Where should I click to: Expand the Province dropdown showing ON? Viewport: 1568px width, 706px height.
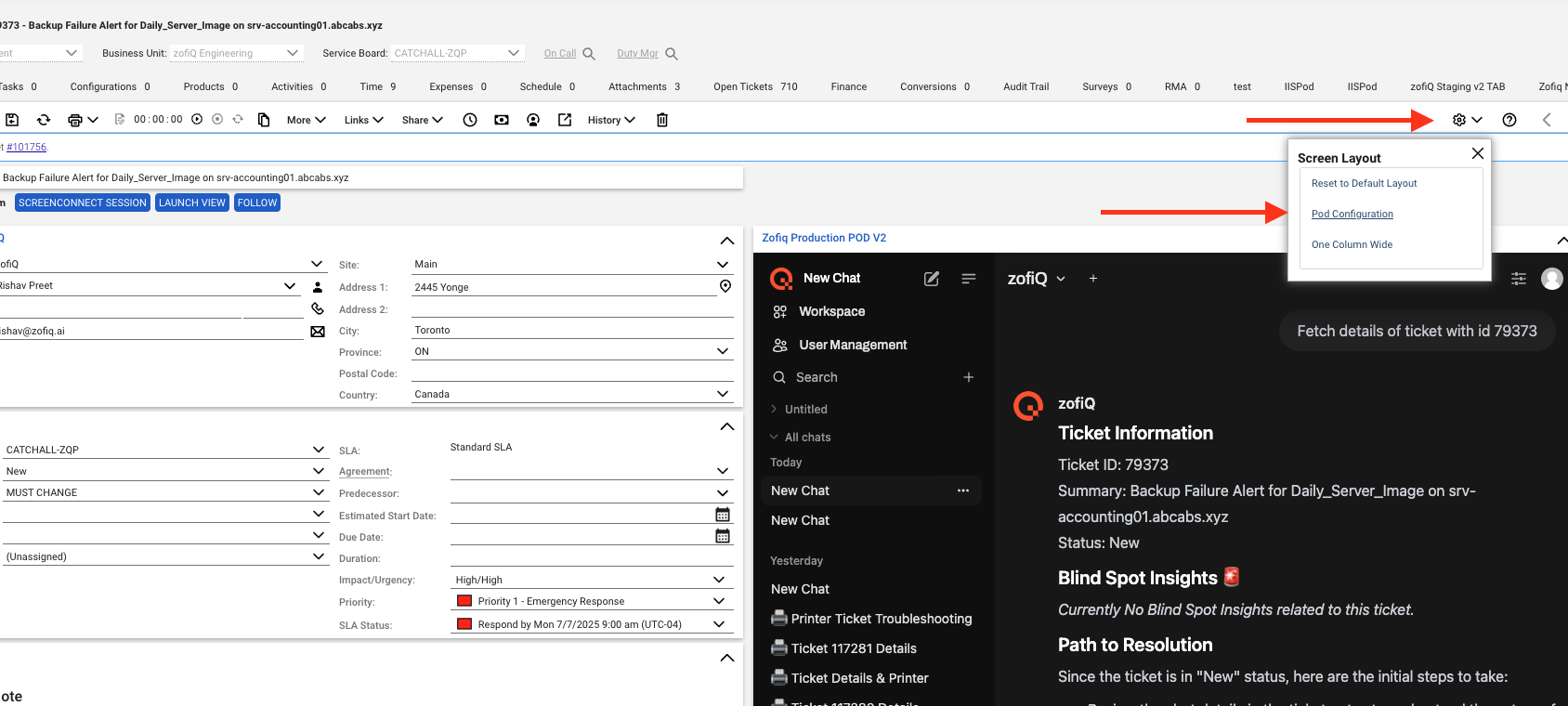[x=573, y=351]
